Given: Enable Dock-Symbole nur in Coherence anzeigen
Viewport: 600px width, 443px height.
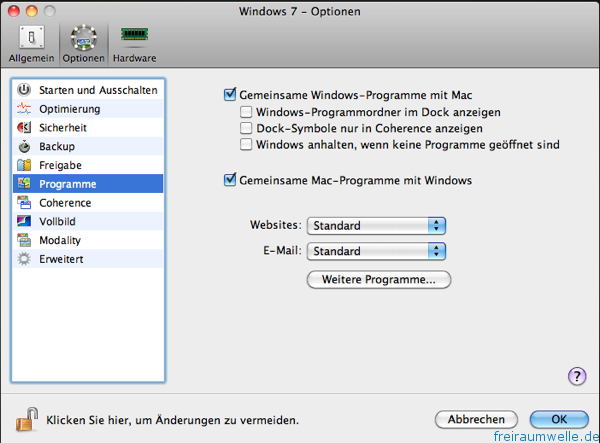Looking at the screenshot, I should point(247,129).
